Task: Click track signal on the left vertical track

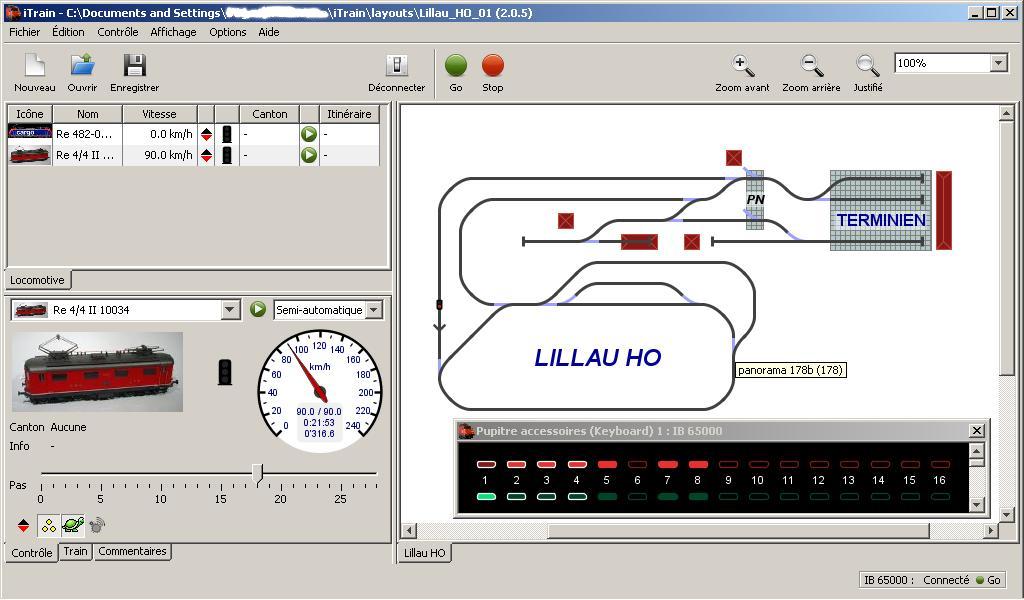Action: 440,305
